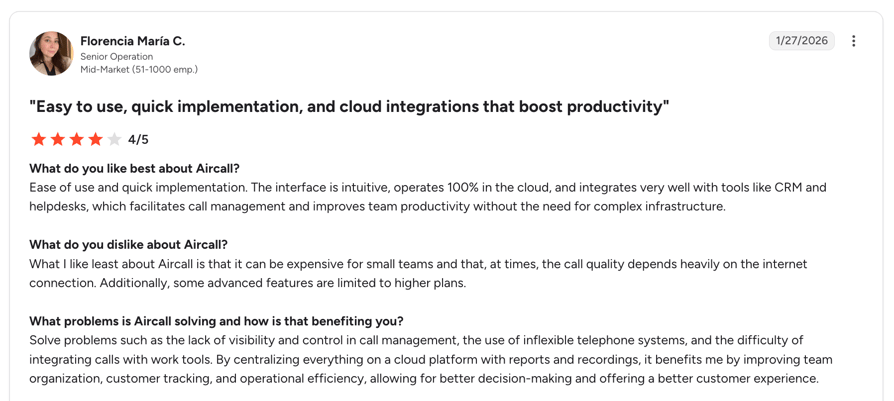The image size is (894, 401).
Task: Click the second red rating star
Action: click(58, 139)
